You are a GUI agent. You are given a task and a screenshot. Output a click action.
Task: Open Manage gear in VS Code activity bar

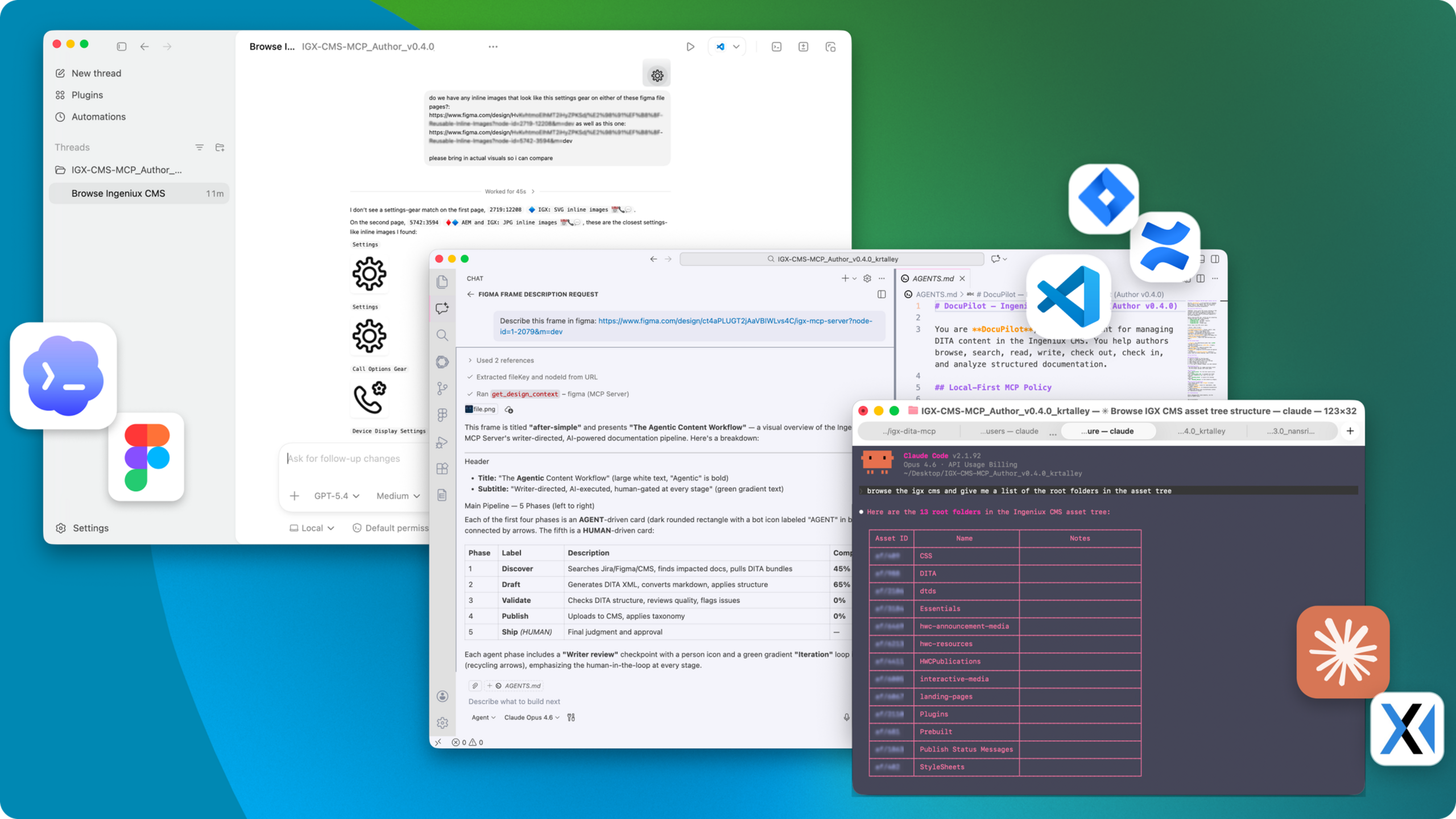(442, 723)
